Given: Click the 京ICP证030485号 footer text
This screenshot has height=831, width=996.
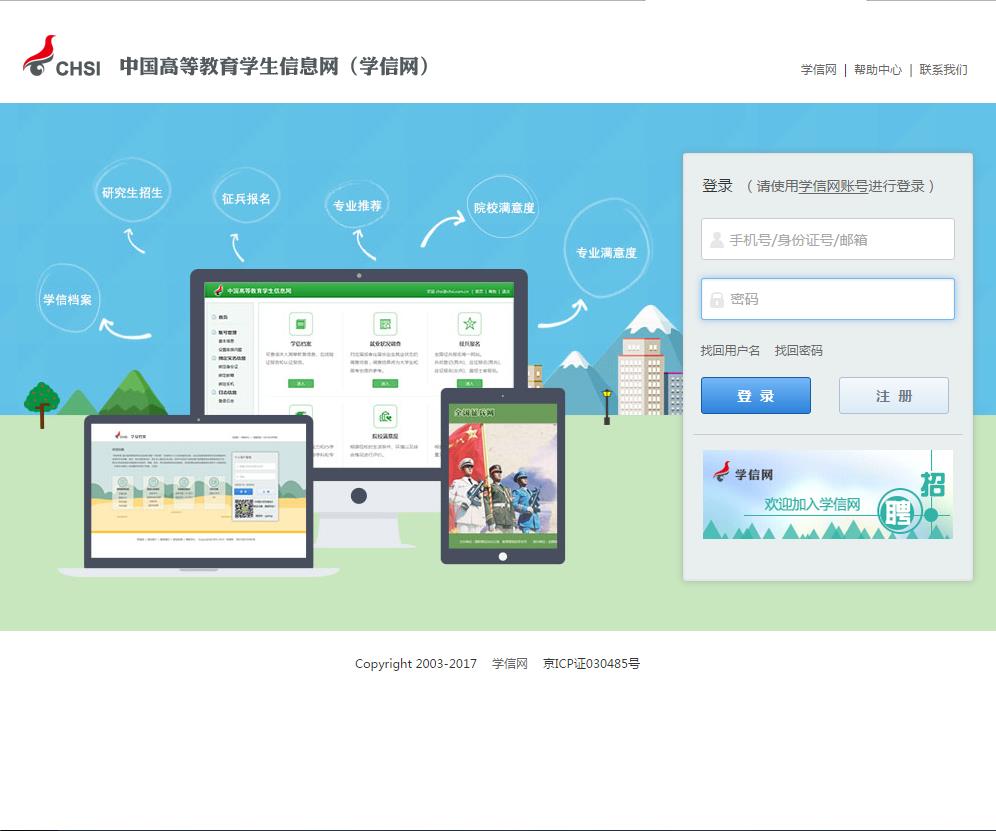Looking at the screenshot, I should (x=591, y=664).
